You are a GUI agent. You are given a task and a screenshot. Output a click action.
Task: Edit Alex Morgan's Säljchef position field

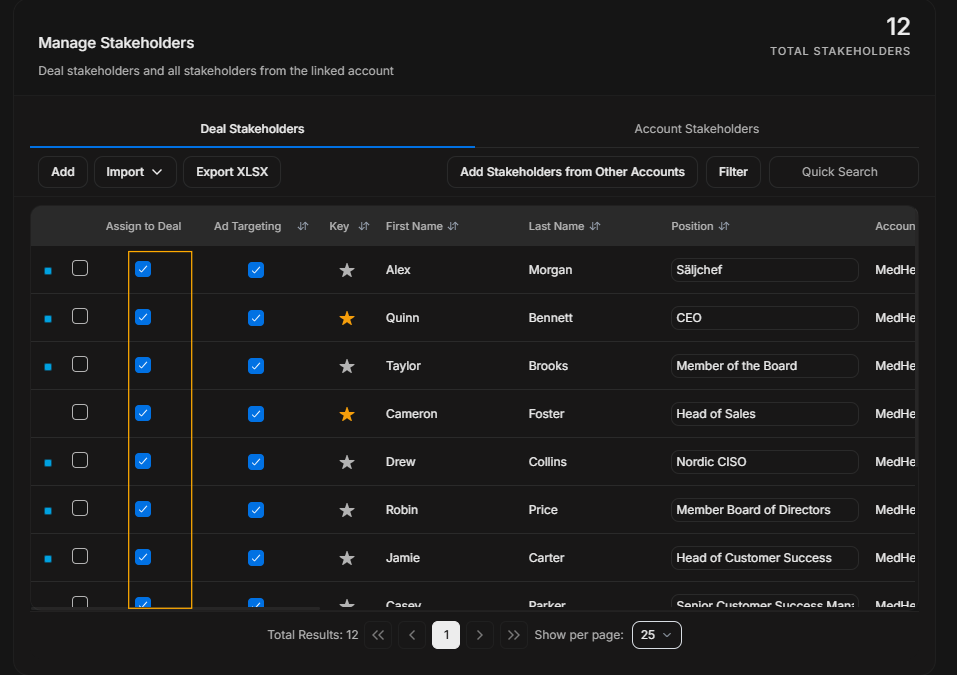click(765, 270)
